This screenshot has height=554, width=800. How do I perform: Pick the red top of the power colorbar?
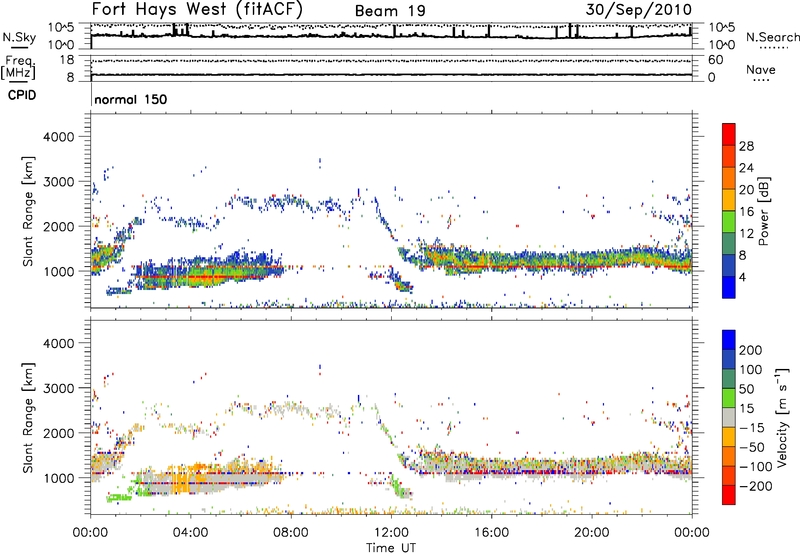pos(729,134)
